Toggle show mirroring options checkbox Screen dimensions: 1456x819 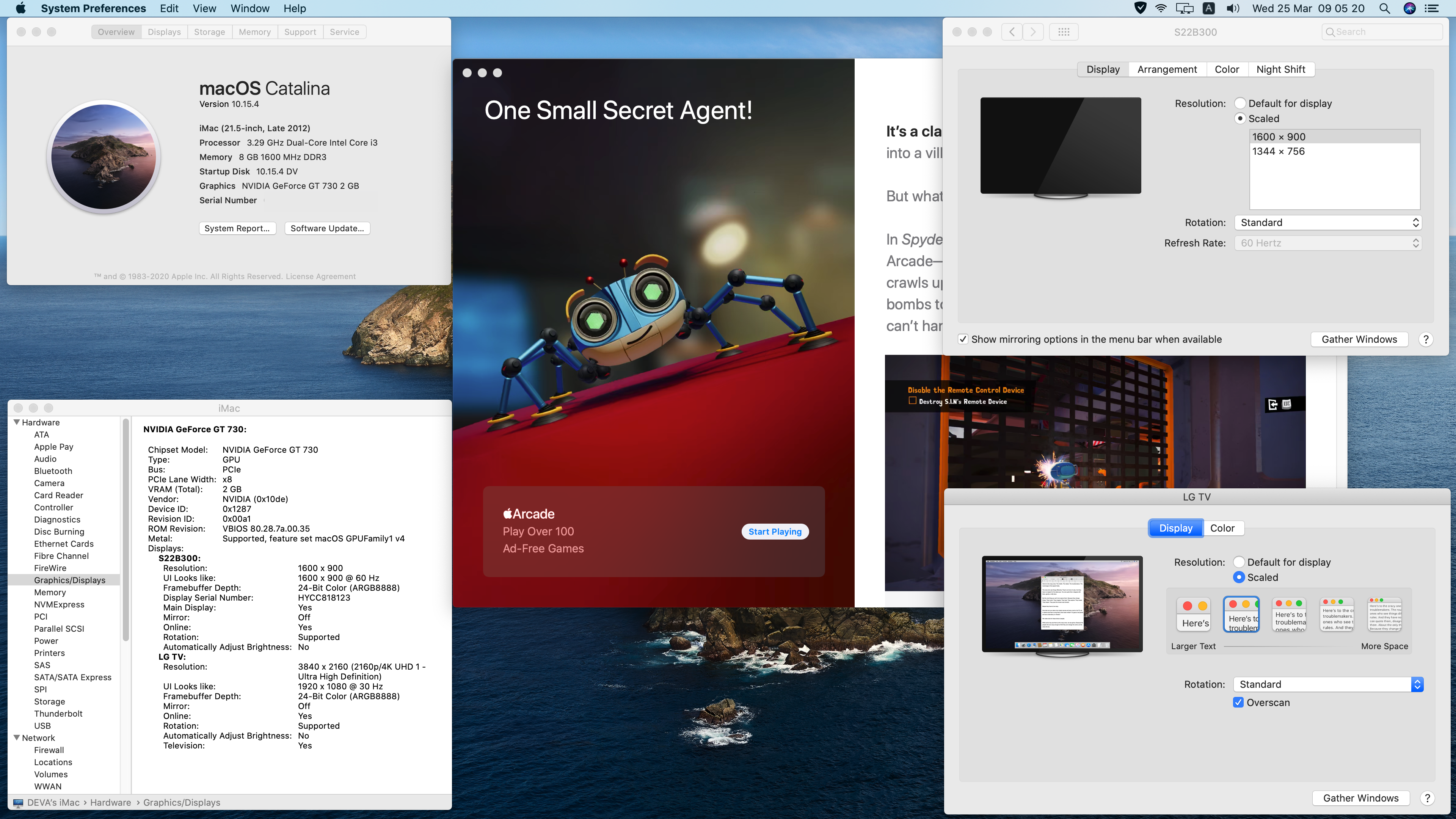pyautogui.click(x=963, y=339)
